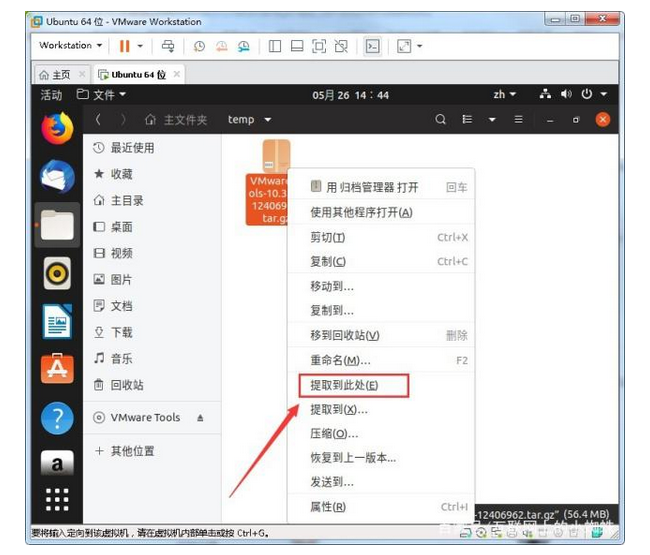
Task: Click the orange pause VM icon
Action: pyautogui.click(x=124, y=46)
